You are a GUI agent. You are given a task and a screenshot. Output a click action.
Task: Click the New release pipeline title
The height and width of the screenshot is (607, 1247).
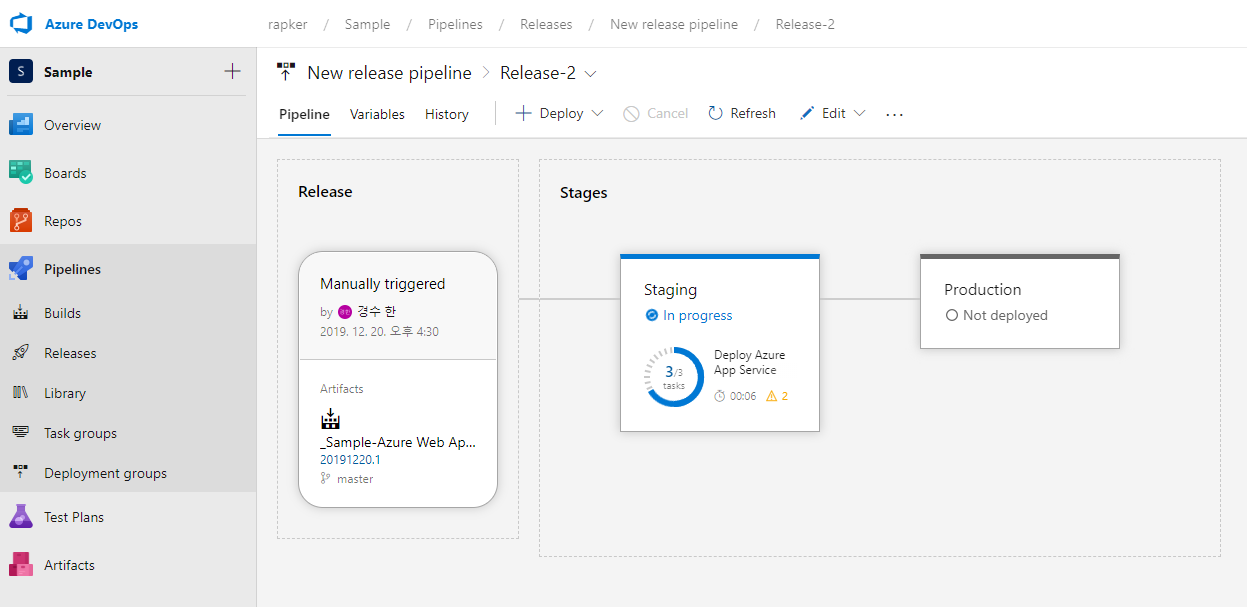pos(389,73)
